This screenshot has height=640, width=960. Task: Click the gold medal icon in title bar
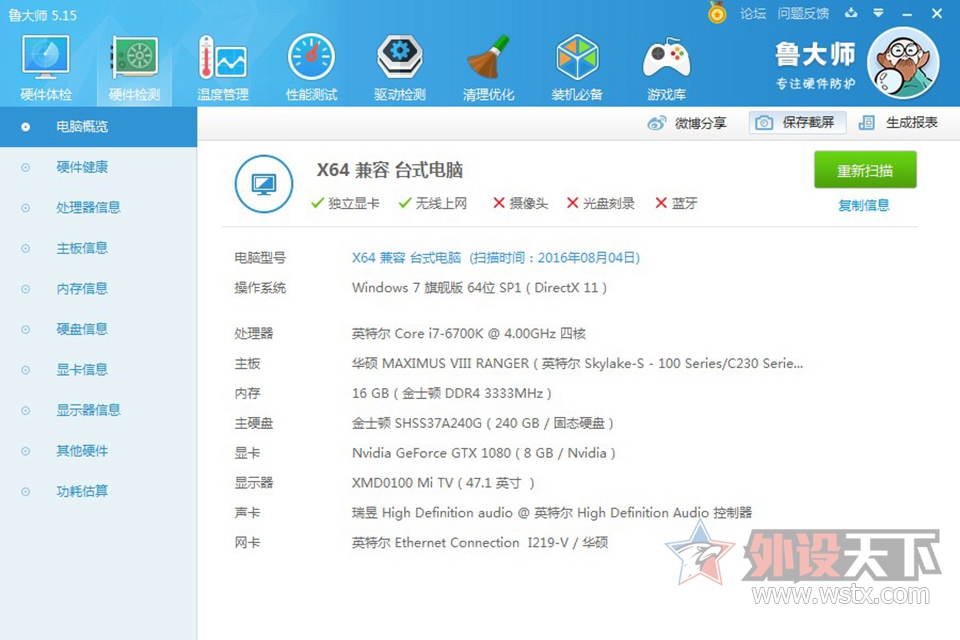(717, 12)
